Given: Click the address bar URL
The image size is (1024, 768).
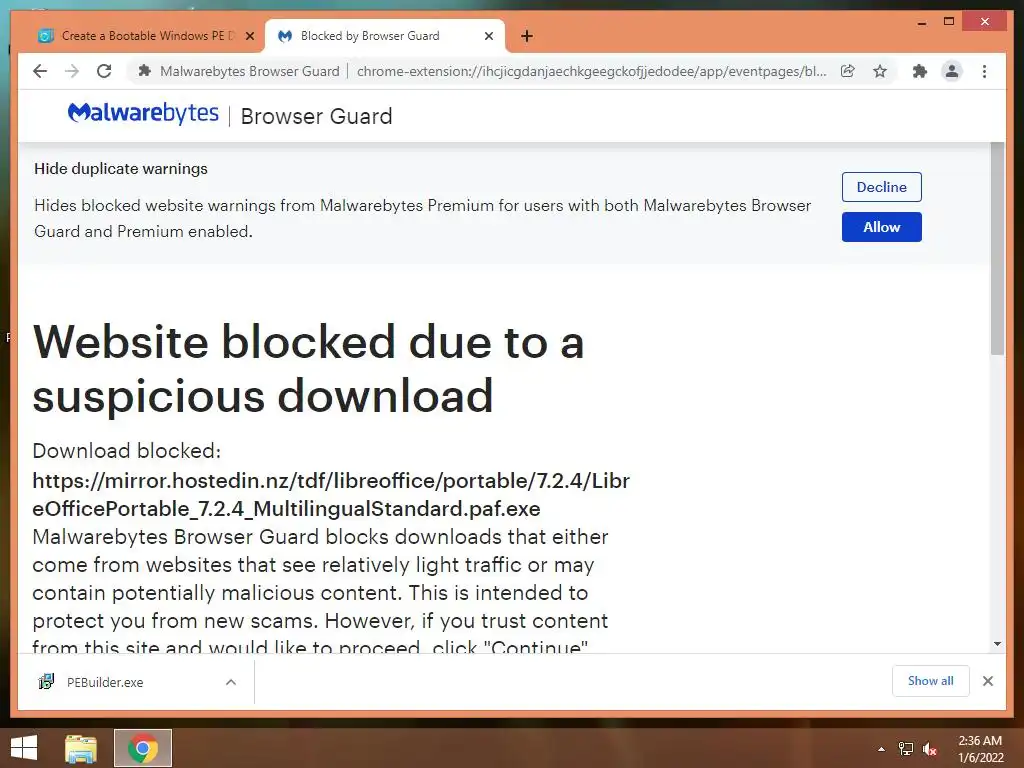Looking at the screenshot, I should pyautogui.click(x=591, y=71).
